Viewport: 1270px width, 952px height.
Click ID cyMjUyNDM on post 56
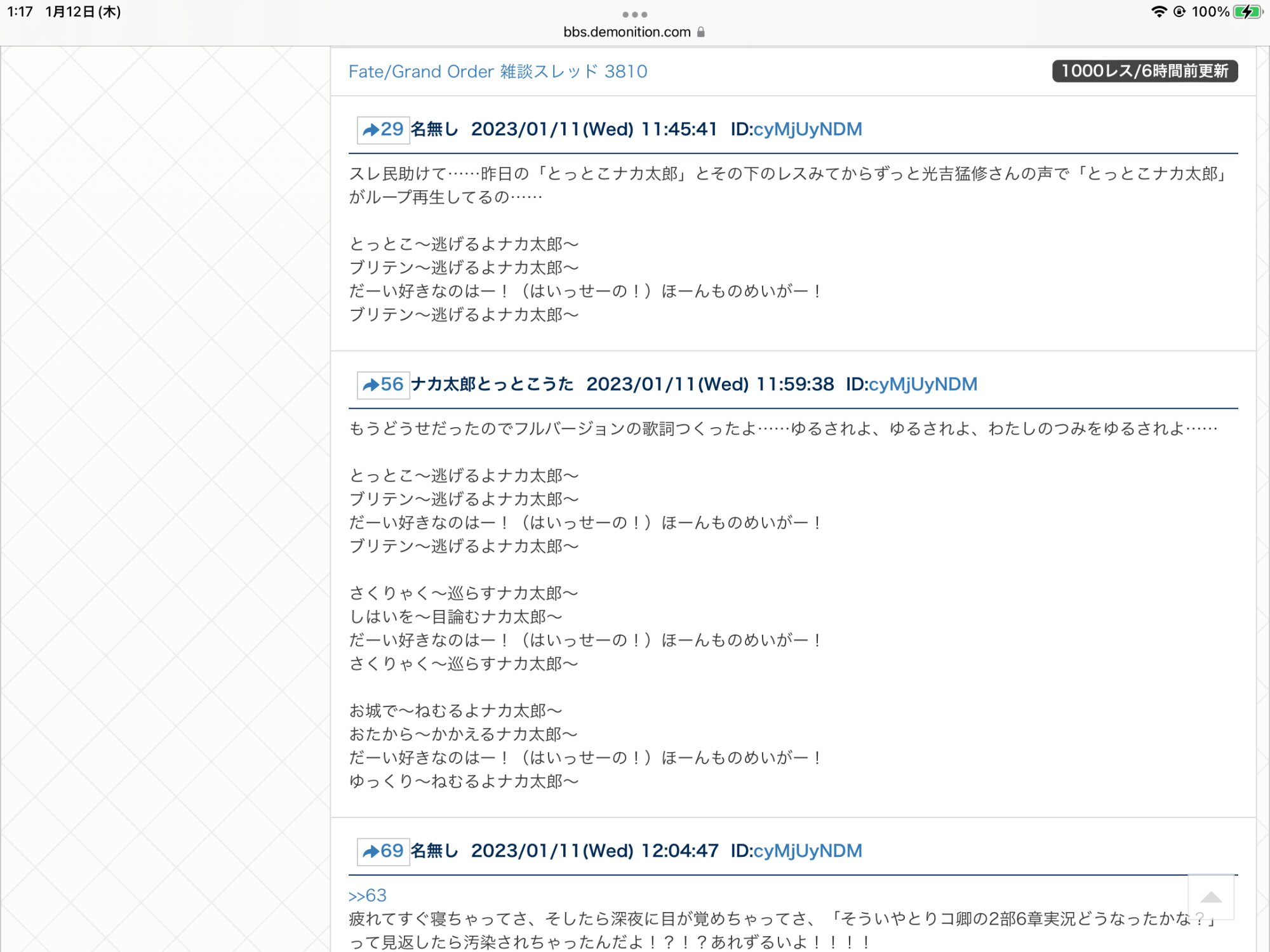pos(922,385)
